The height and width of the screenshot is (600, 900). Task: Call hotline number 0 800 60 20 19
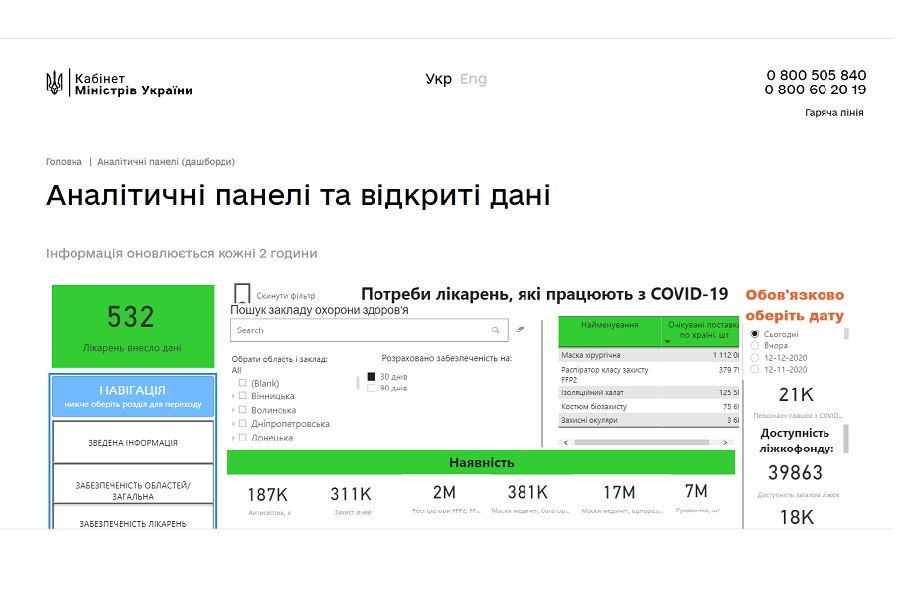815,90
